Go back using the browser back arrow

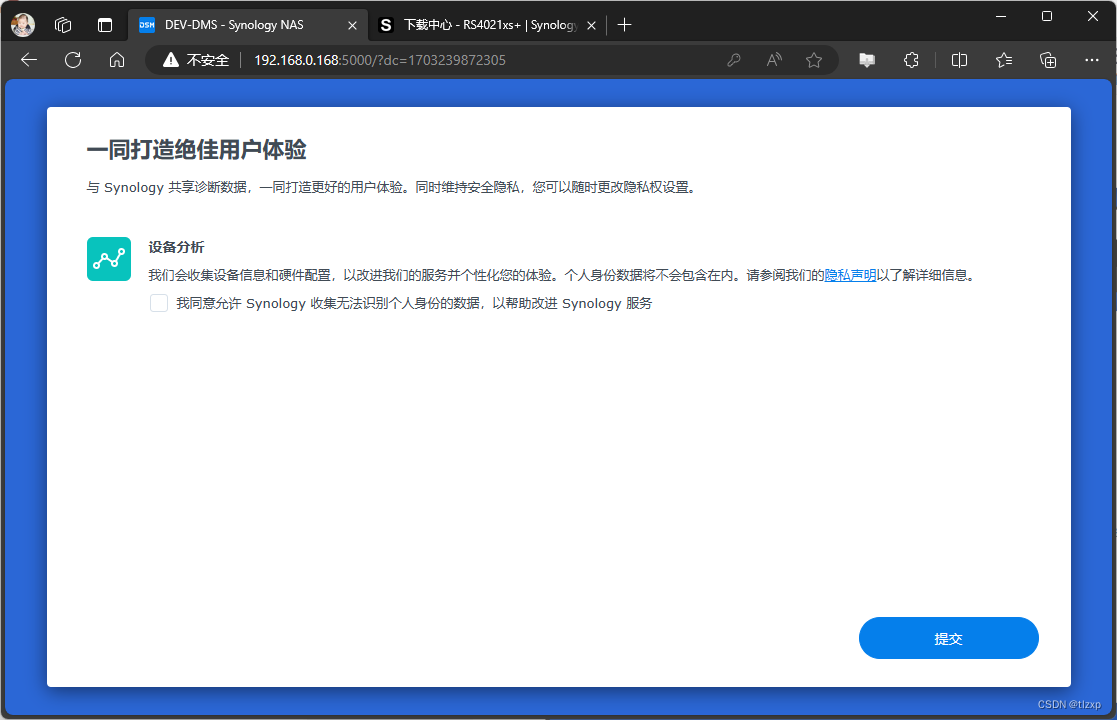click(x=29, y=61)
